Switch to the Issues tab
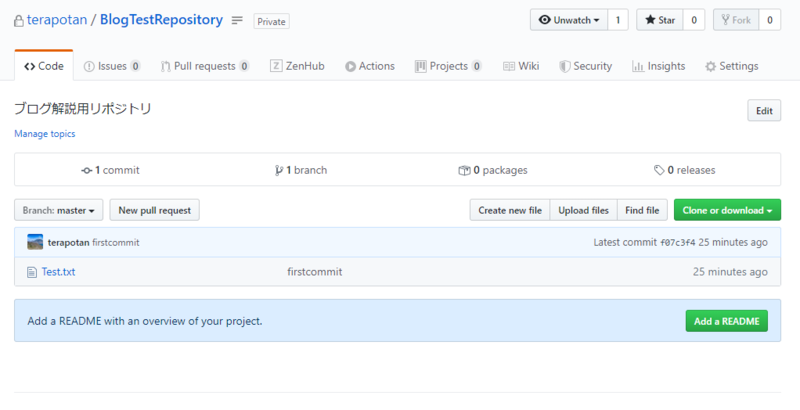This screenshot has width=800, height=410. (112, 66)
